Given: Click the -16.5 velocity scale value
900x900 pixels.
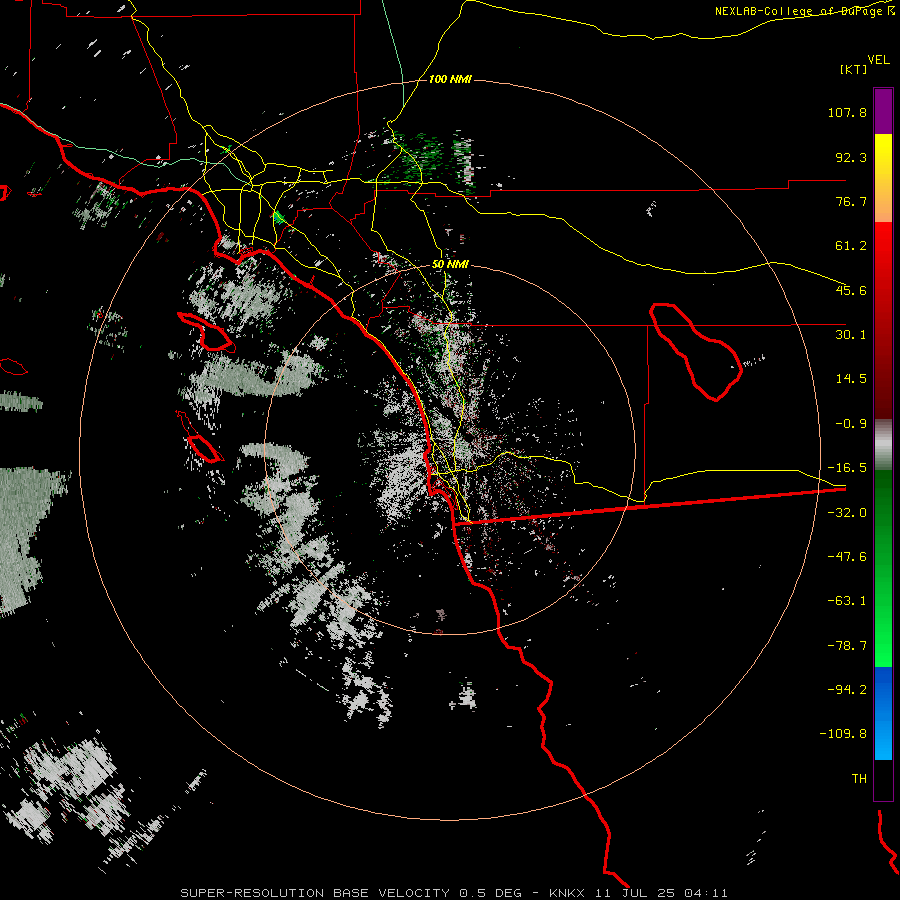Looking at the screenshot, I should pos(847,468).
